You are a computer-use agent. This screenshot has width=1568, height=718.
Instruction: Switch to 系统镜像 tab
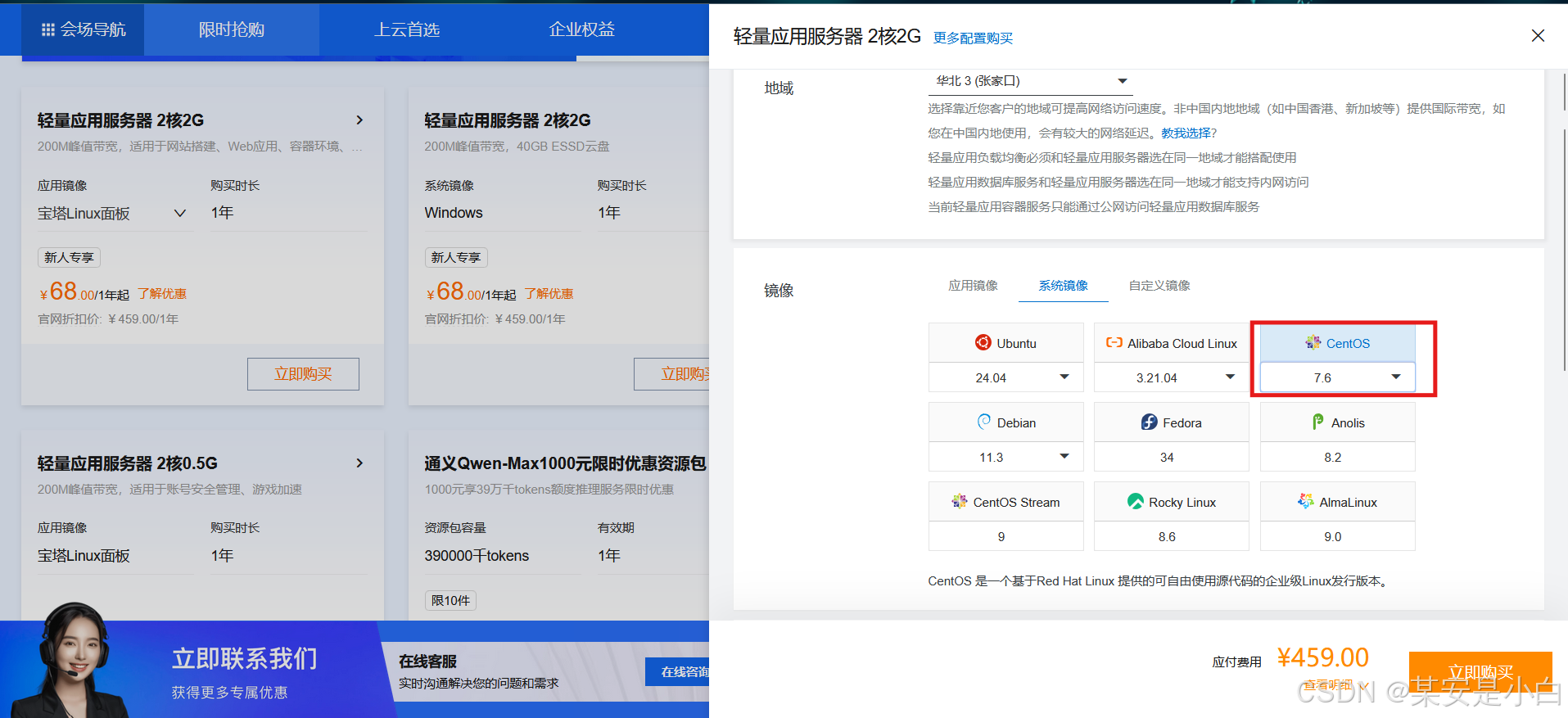(x=1063, y=285)
